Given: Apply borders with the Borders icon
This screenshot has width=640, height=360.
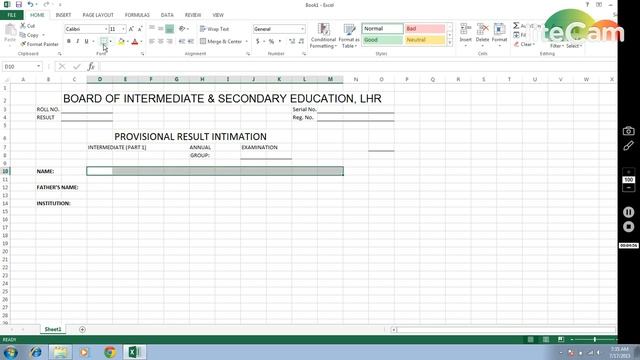Looking at the screenshot, I should click(x=104, y=41).
